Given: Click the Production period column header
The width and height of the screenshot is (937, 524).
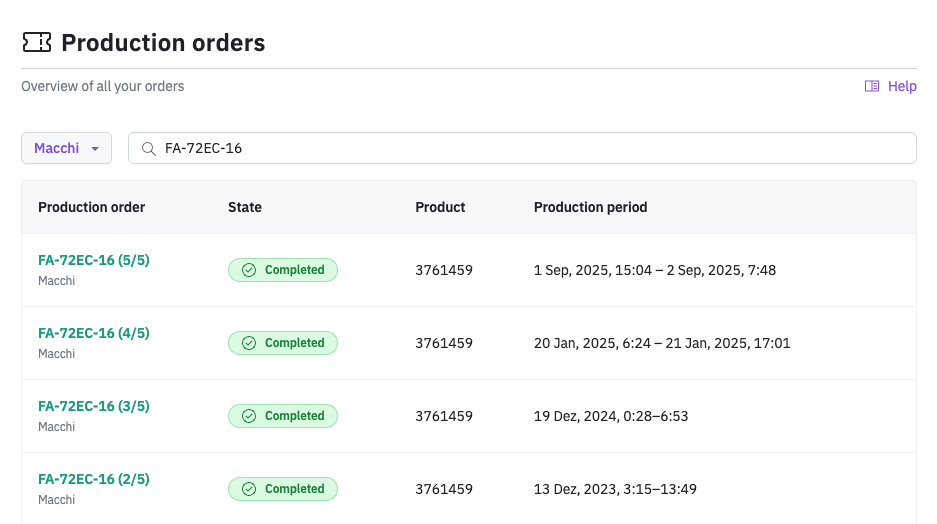Looking at the screenshot, I should [591, 207].
